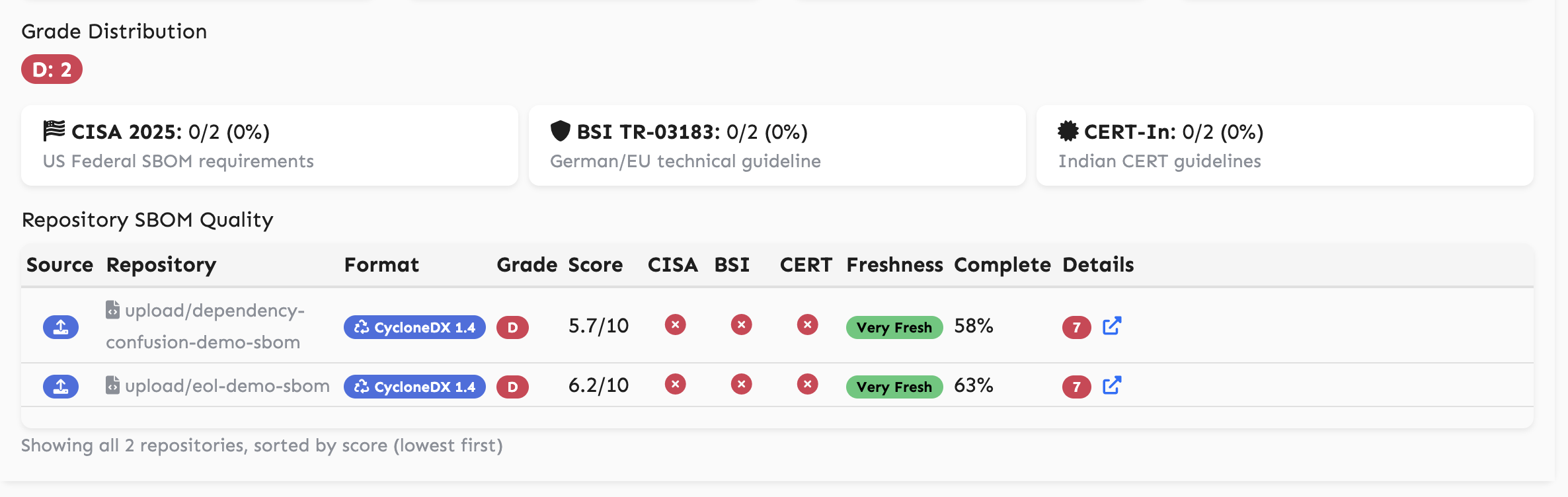
Task: Click the D grade badge for eol-demo-sbom
Action: (x=512, y=387)
